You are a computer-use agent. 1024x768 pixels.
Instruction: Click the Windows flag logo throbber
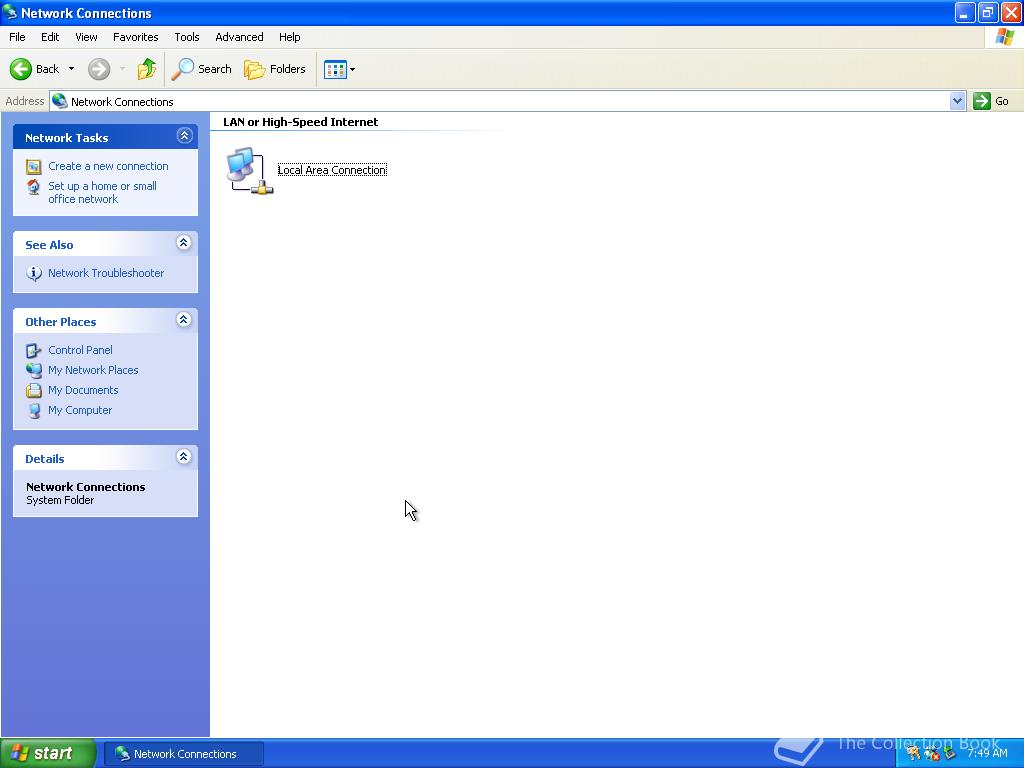coord(1004,37)
